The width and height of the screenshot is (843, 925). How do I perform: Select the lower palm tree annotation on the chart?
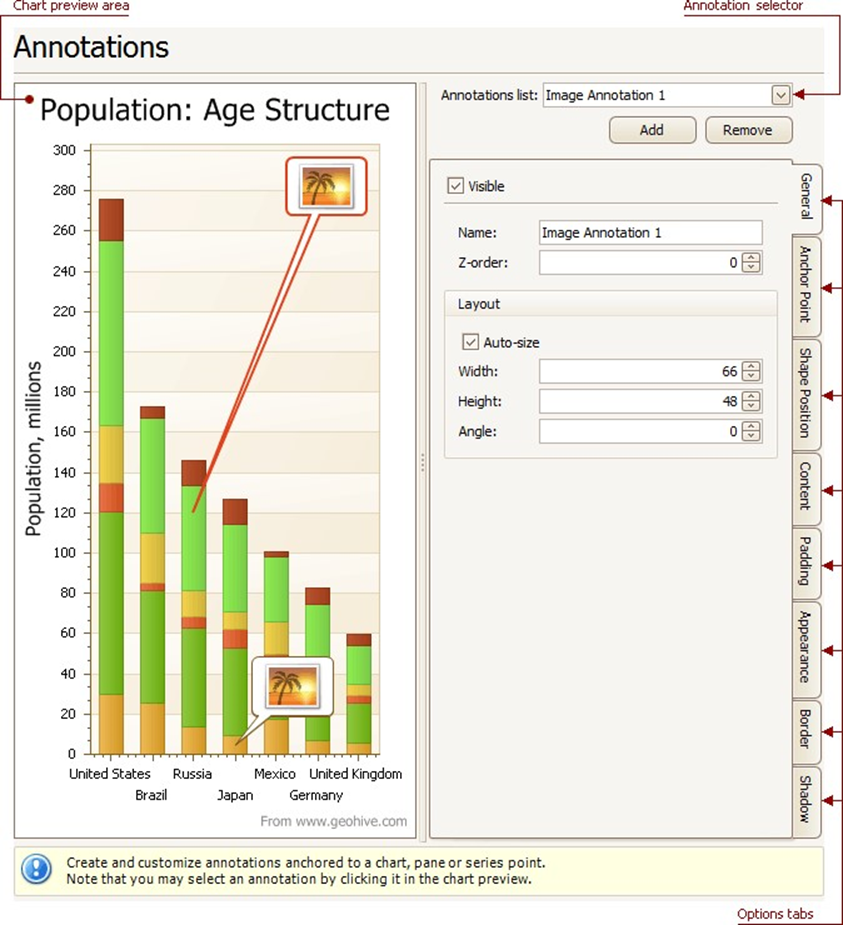tap(291, 684)
